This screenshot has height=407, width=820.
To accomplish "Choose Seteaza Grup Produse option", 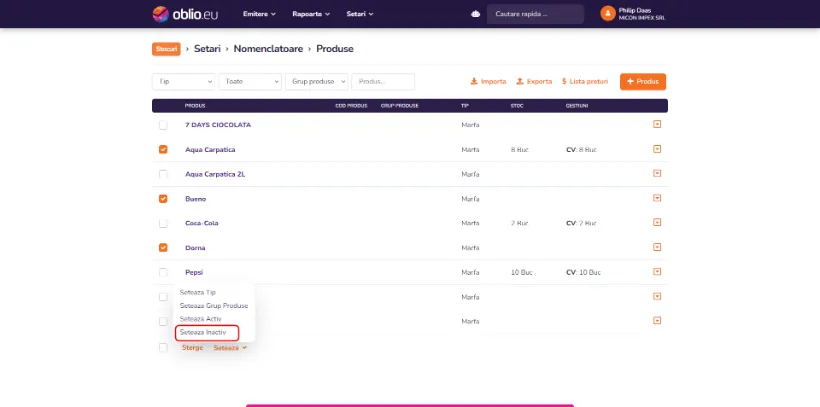I will (x=214, y=306).
